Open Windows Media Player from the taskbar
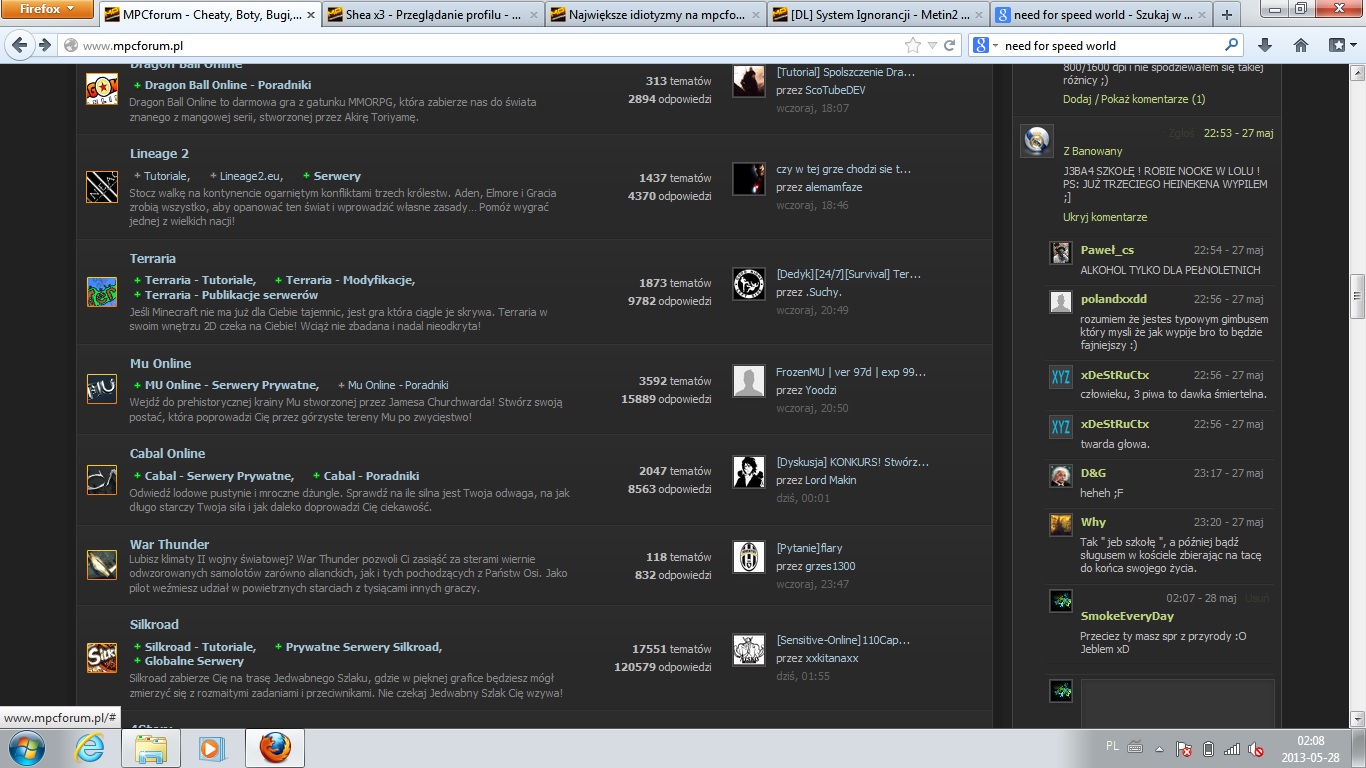The image size is (1366, 768). click(211, 748)
